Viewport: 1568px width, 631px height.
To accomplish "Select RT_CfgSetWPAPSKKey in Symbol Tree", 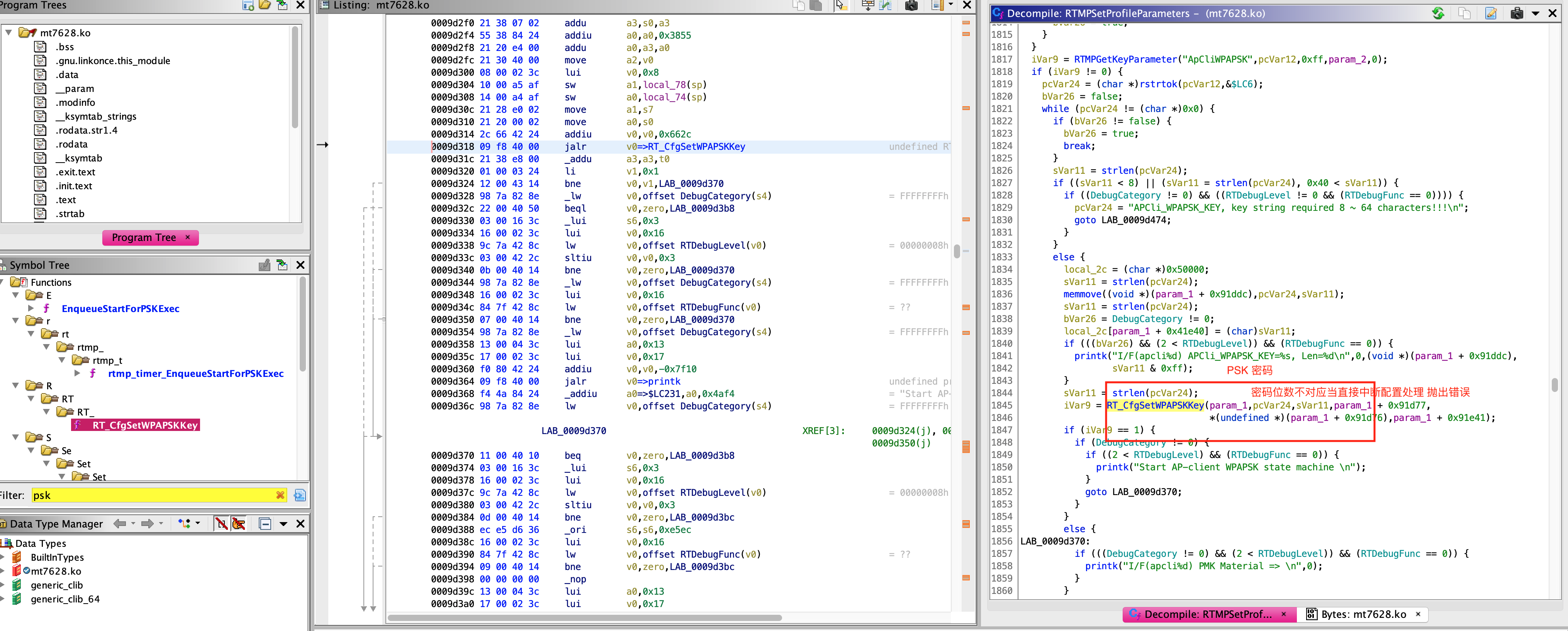I will (145, 425).
